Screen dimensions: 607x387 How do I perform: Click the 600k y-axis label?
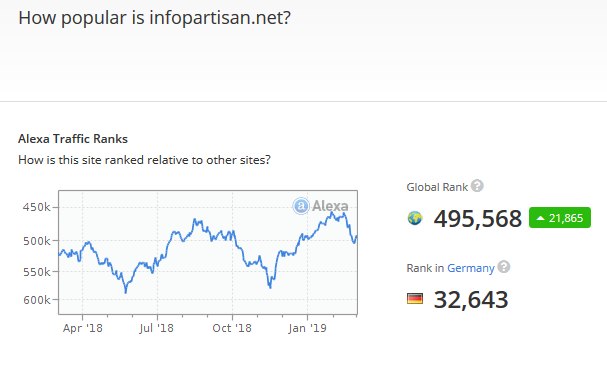click(37, 300)
